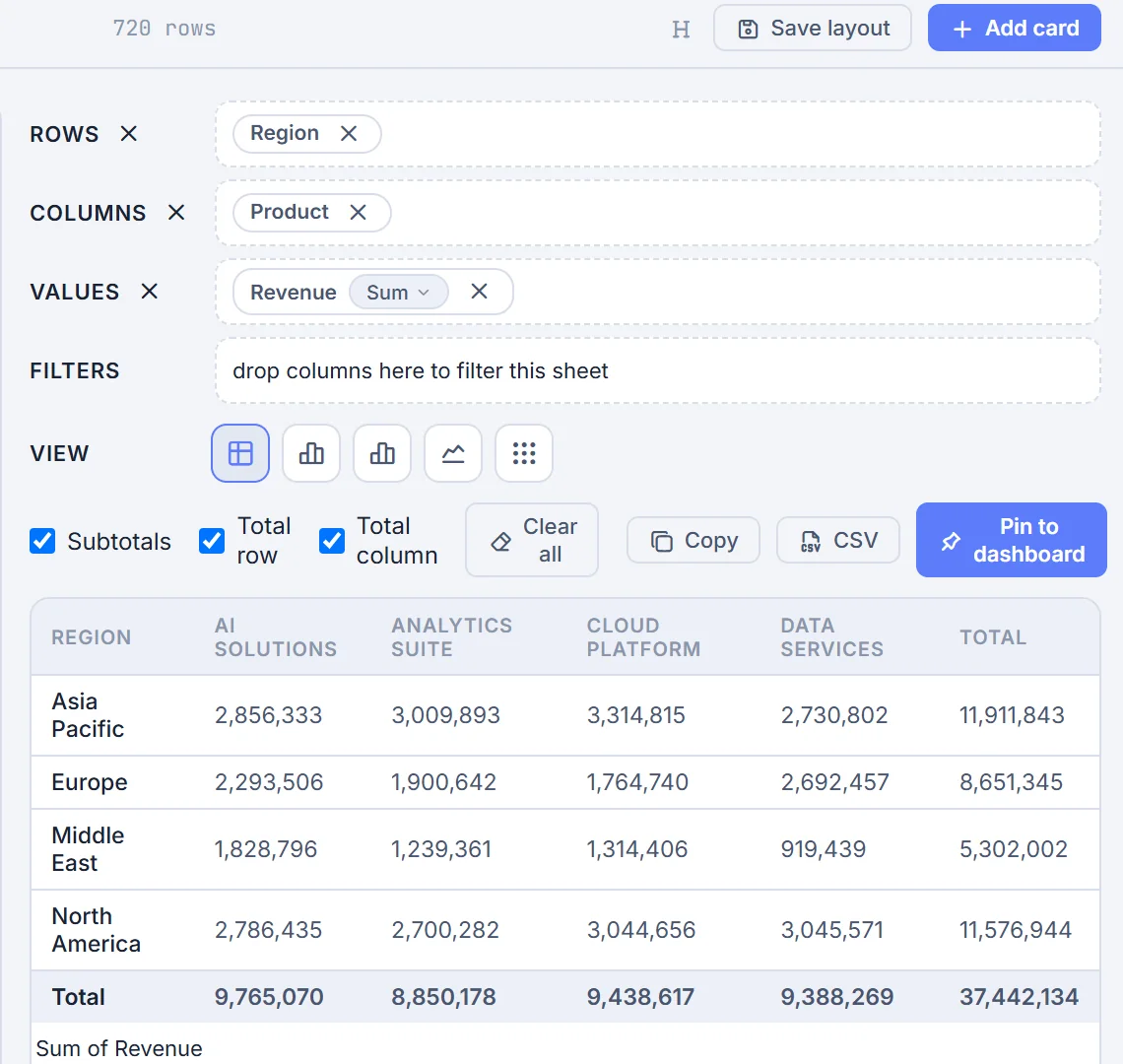Click the Clear all button
1123x1064 pixels.
coord(532,540)
